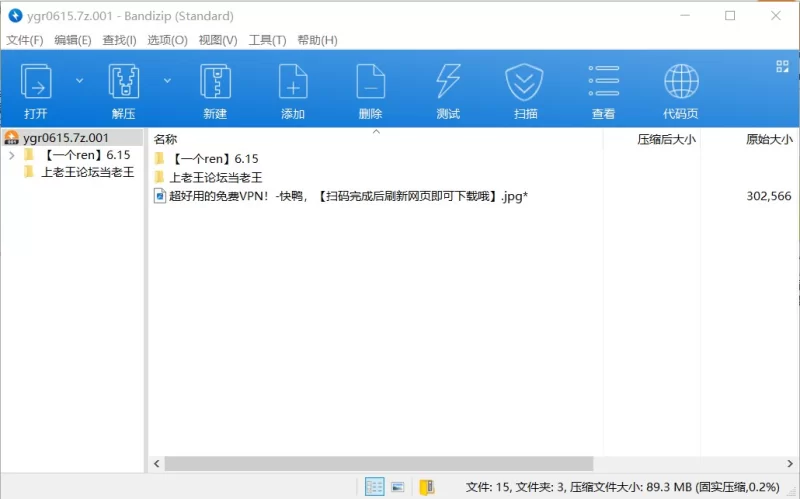Viewport: 800px width, 499px height.
Task: Click the Extract (解压) toolbar icon
Action: pos(123,82)
